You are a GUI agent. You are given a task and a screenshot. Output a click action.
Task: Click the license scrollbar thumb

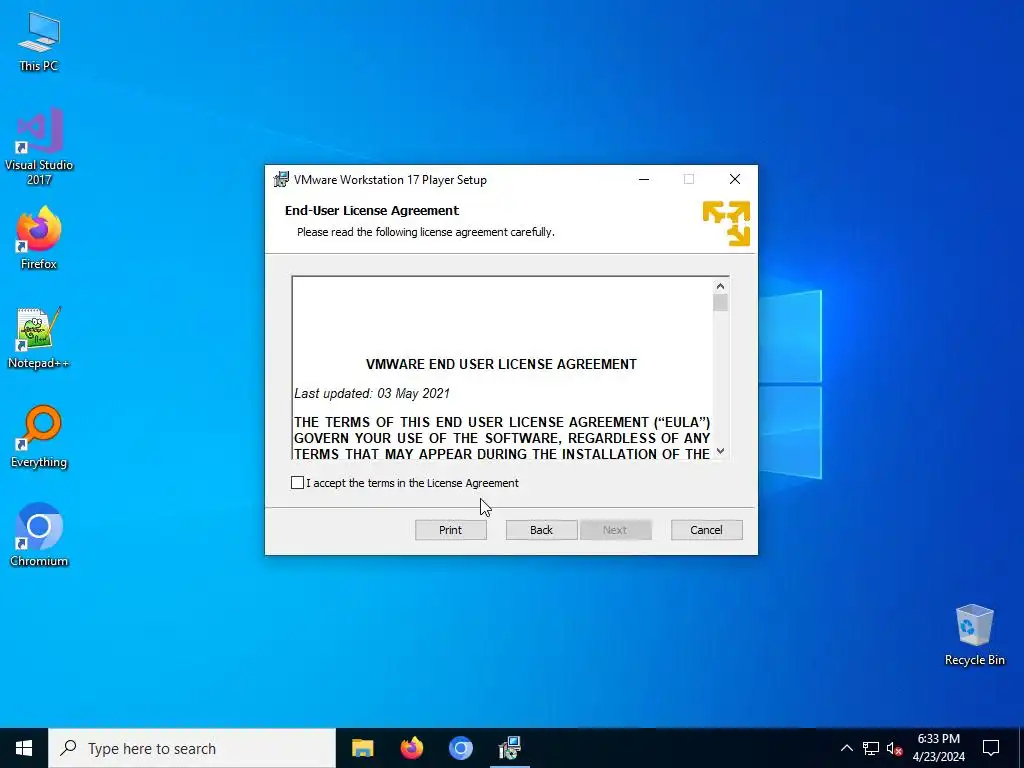(x=720, y=303)
